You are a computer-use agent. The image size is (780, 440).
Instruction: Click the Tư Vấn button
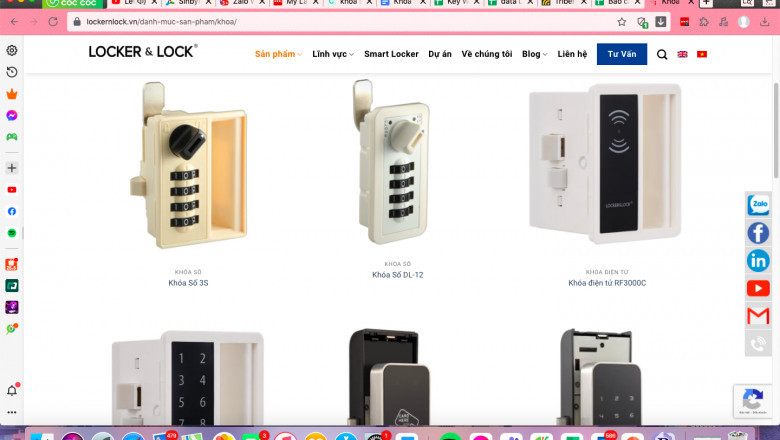pos(622,54)
